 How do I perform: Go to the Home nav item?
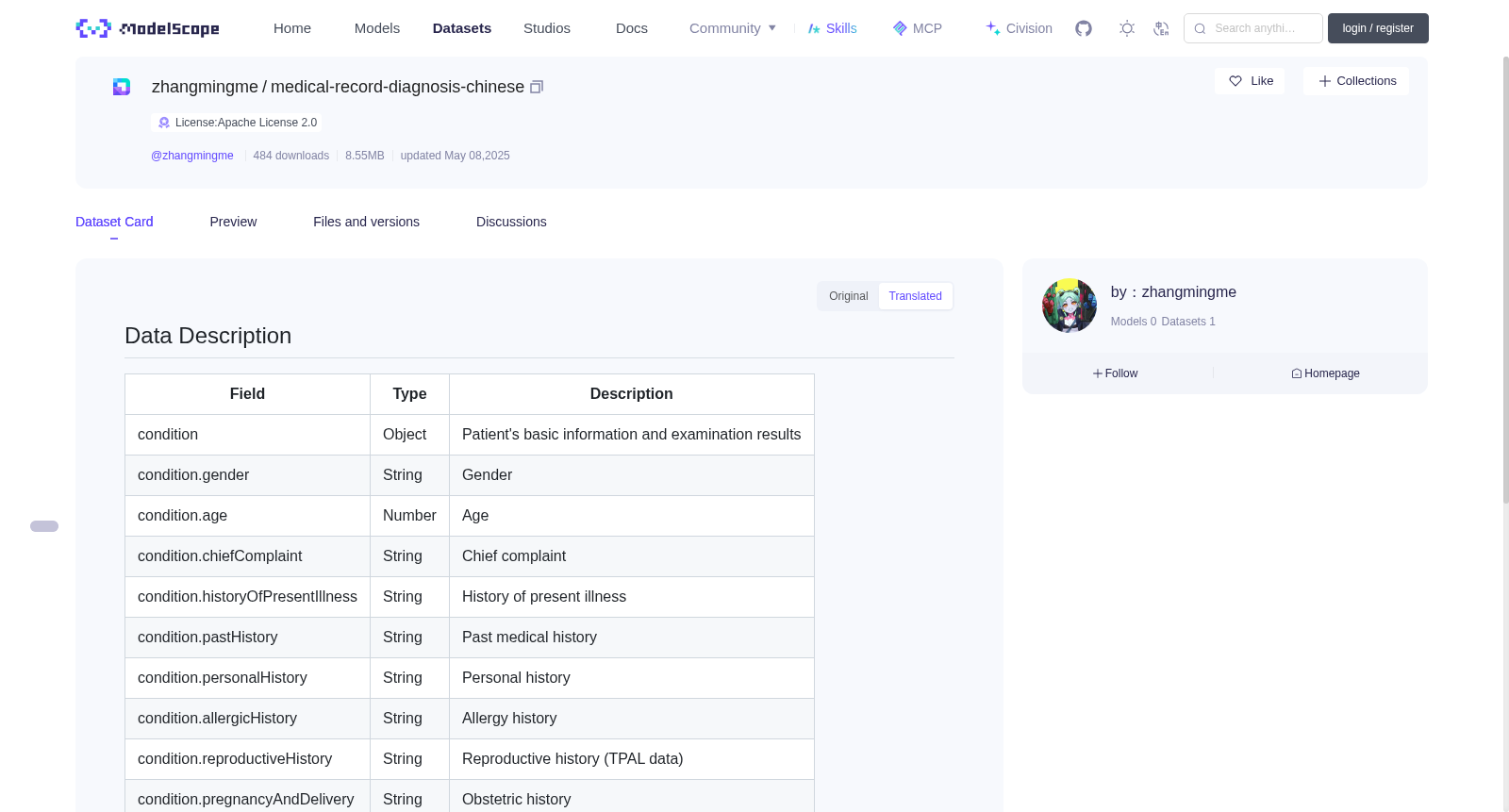click(292, 28)
